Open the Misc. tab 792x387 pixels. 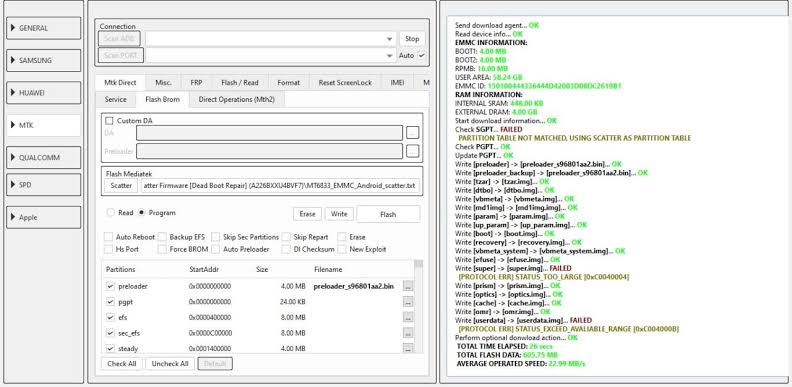tap(163, 83)
